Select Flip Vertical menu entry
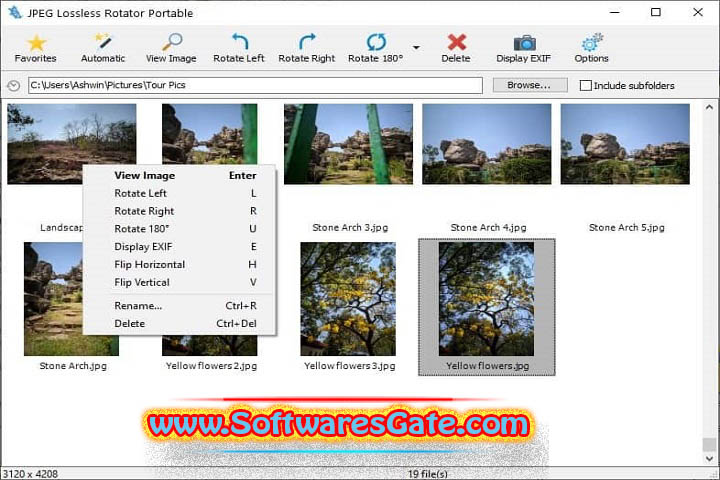The height and width of the screenshot is (480, 720). pyautogui.click(x=180, y=282)
